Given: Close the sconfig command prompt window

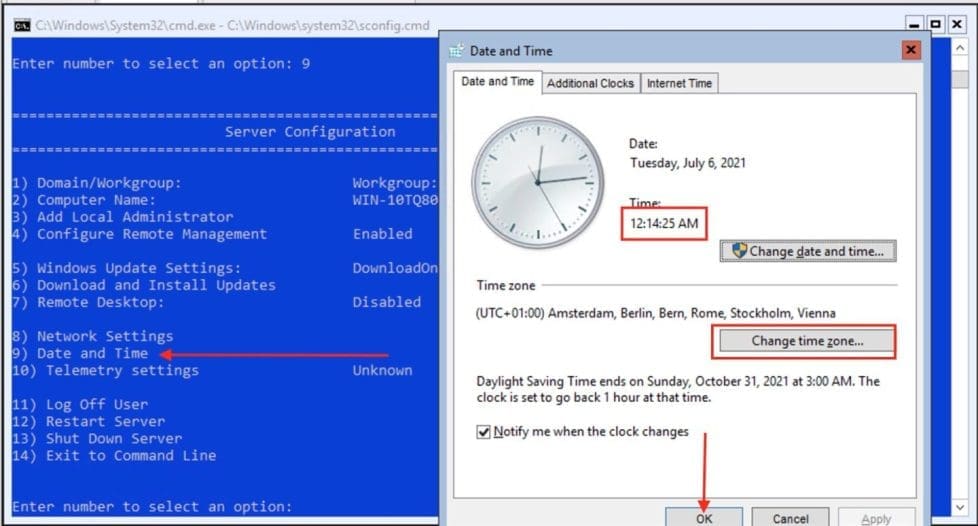Looking at the screenshot, I should (x=957, y=25).
